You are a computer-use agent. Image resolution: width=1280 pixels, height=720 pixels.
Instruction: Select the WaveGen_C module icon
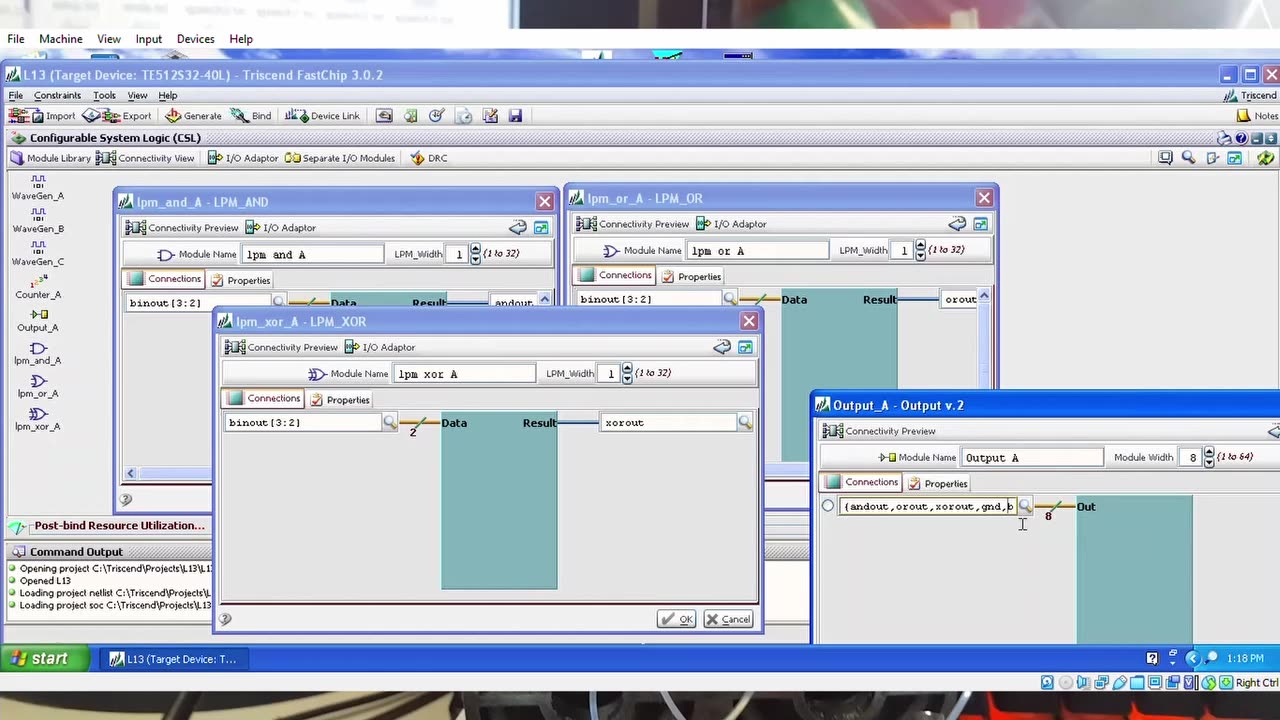coord(38,253)
